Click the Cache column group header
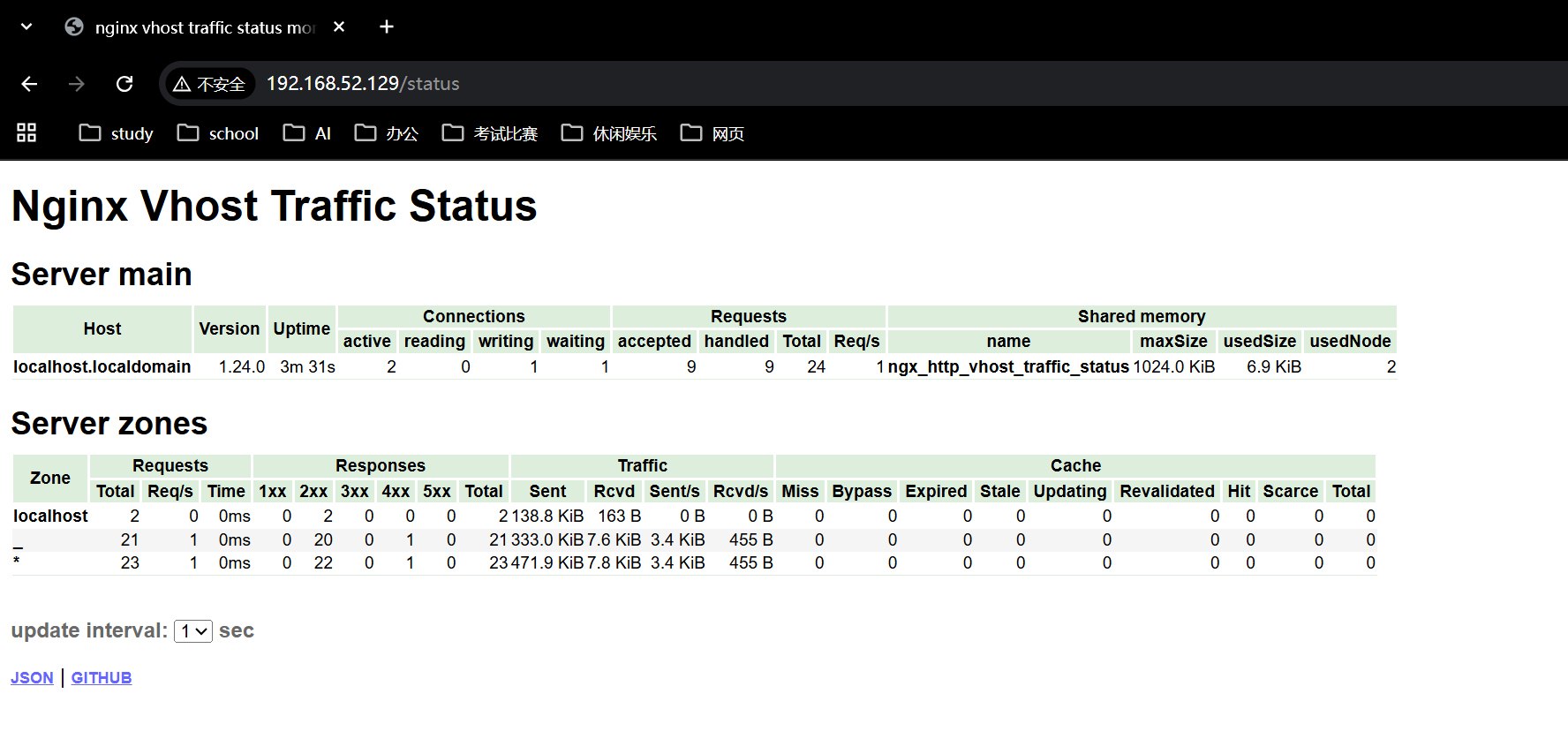The width and height of the screenshot is (1568, 739). click(x=1075, y=465)
